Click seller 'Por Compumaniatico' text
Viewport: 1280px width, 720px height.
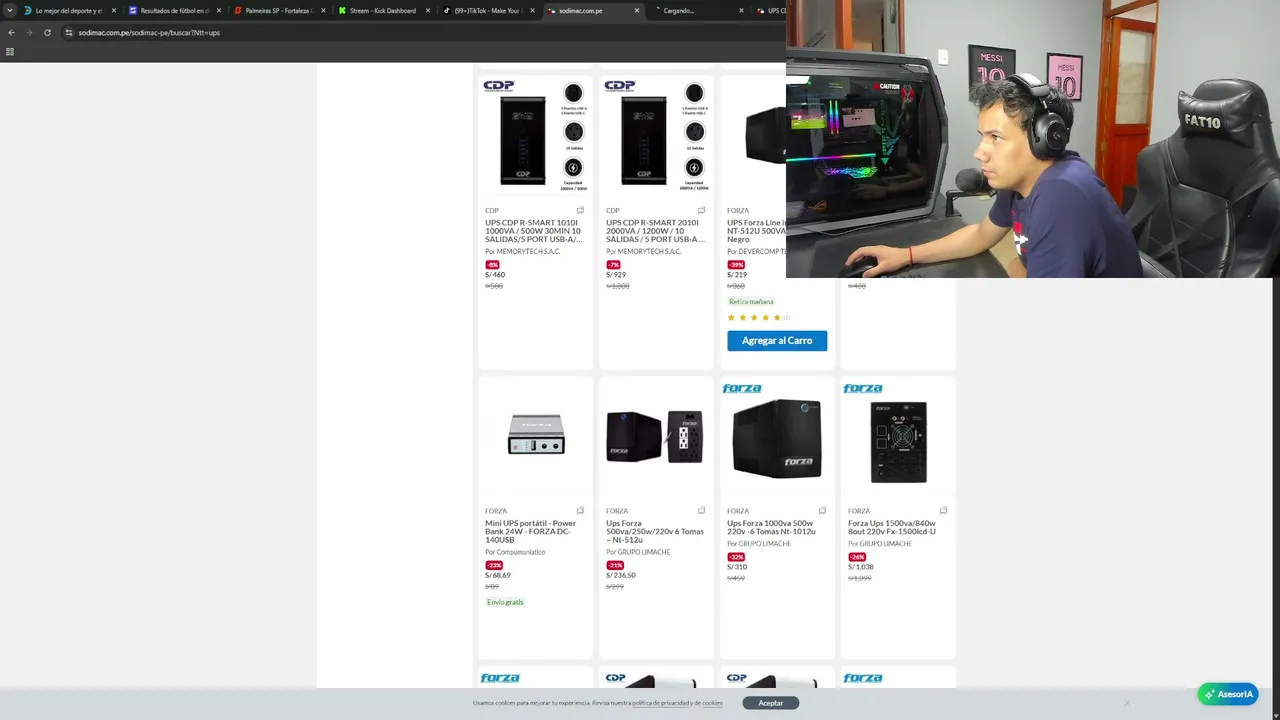pyautogui.click(x=515, y=552)
